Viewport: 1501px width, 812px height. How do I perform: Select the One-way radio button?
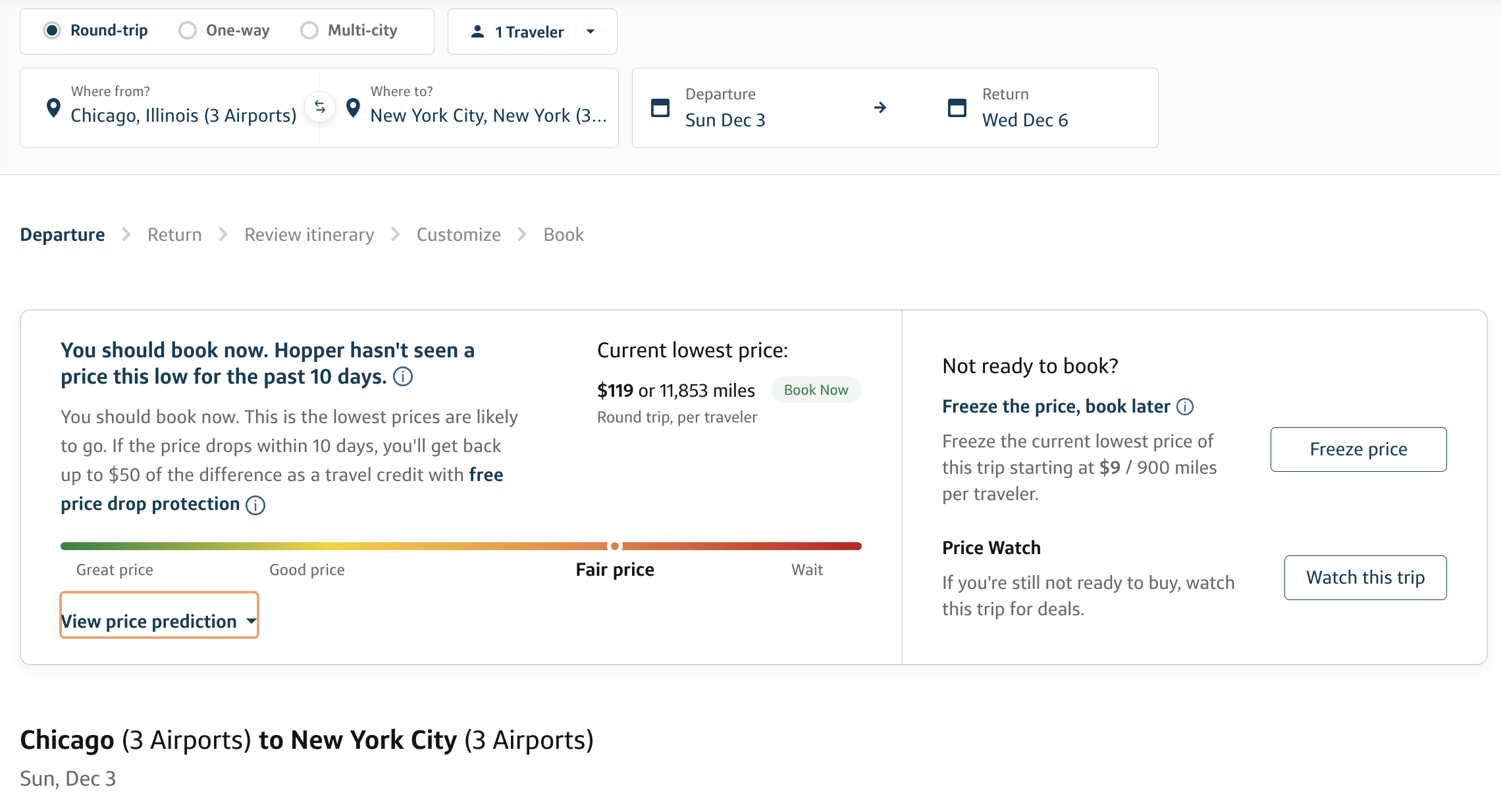[x=188, y=30]
